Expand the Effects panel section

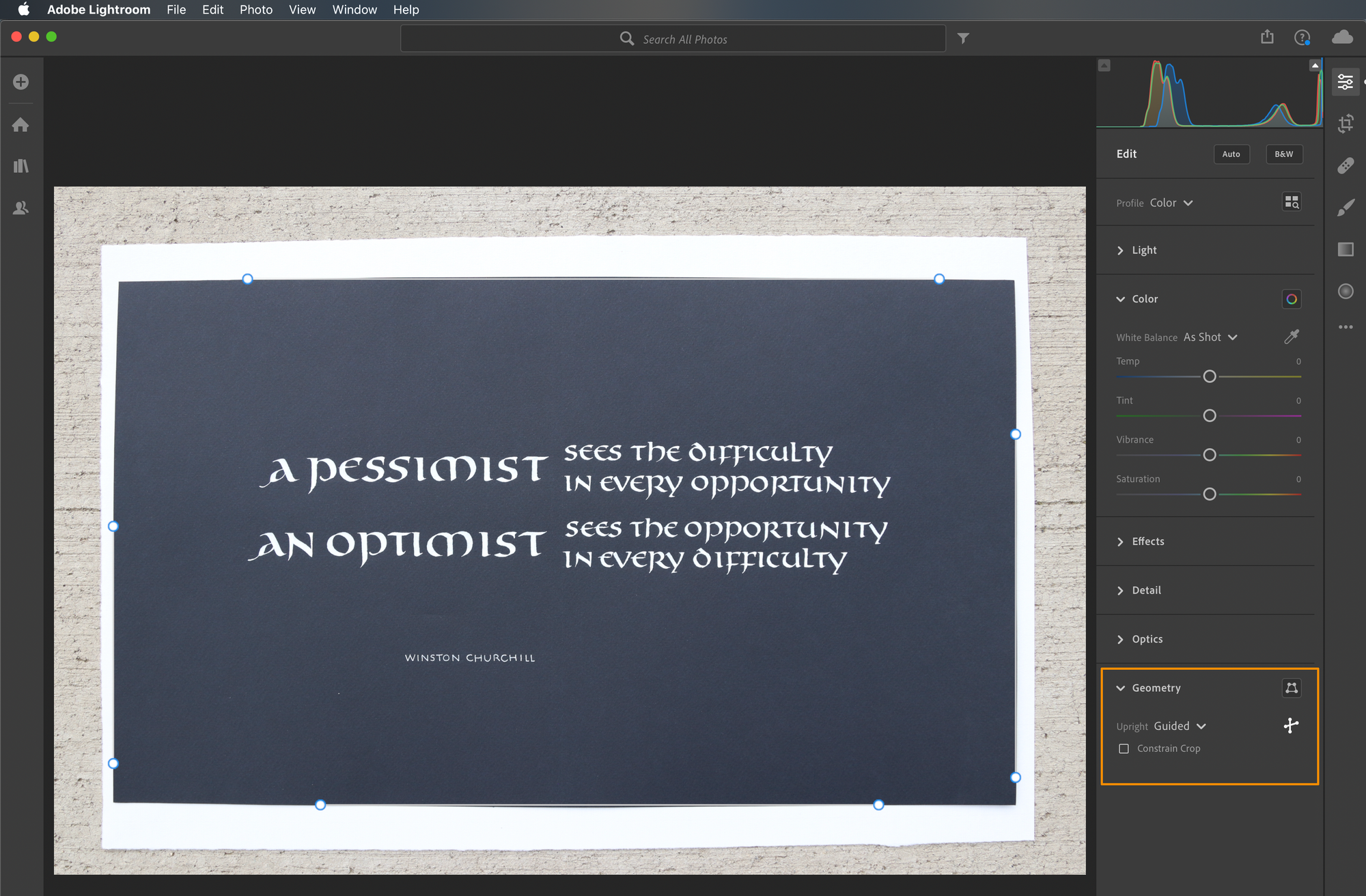(x=1148, y=541)
